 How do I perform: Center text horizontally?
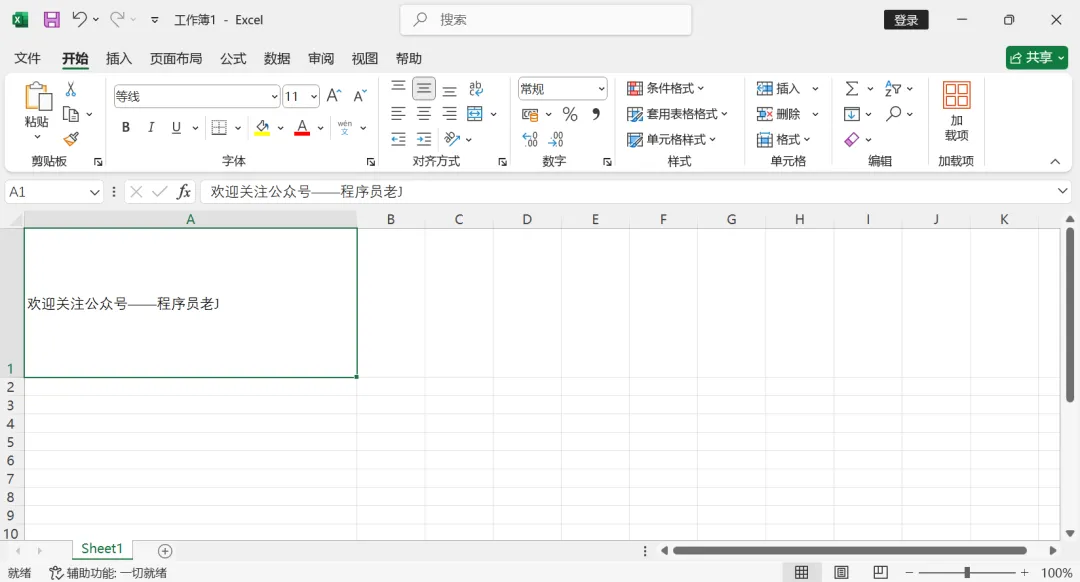pyautogui.click(x=424, y=114)
